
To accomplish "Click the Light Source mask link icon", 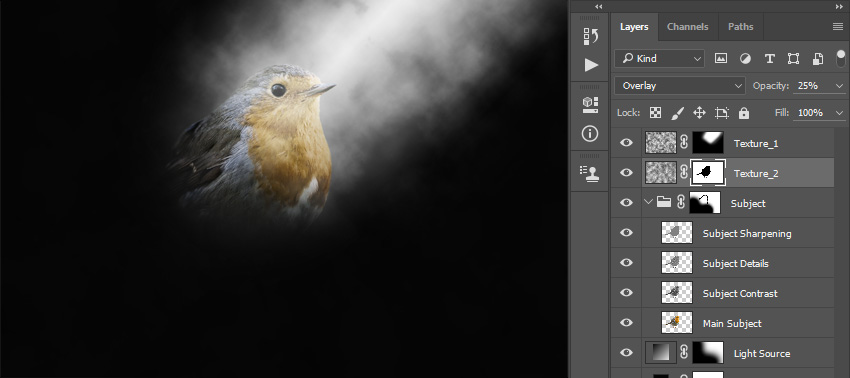I will pyautogui.click(x=684, y=353).
